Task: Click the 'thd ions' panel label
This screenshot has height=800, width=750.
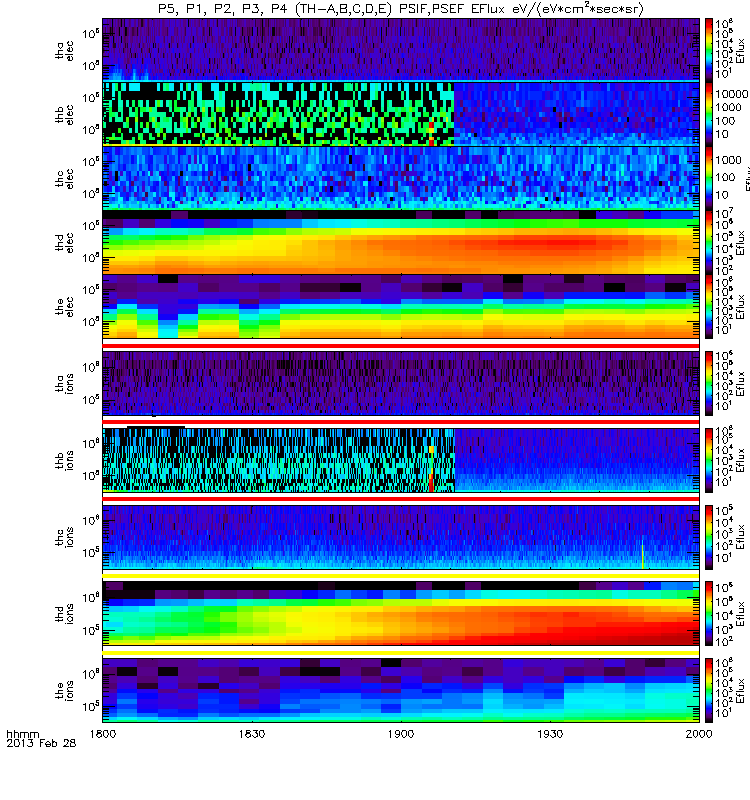Action: [x=64, y=614]
